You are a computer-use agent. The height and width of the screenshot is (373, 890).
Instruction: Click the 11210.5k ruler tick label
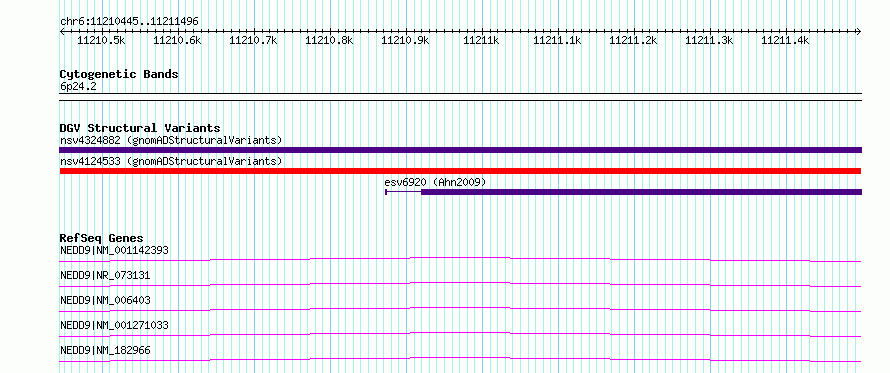point(101,40)
